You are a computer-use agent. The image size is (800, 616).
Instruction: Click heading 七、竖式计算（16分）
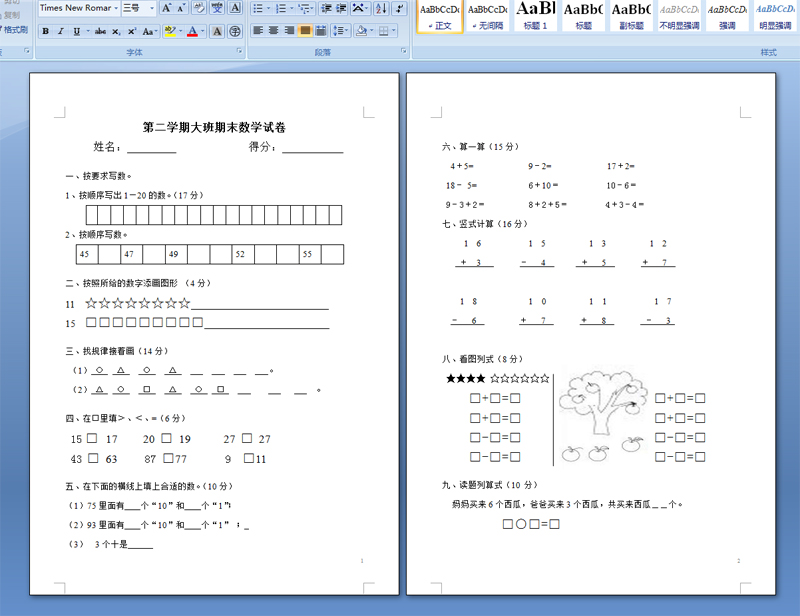click(x=485, y=224)
